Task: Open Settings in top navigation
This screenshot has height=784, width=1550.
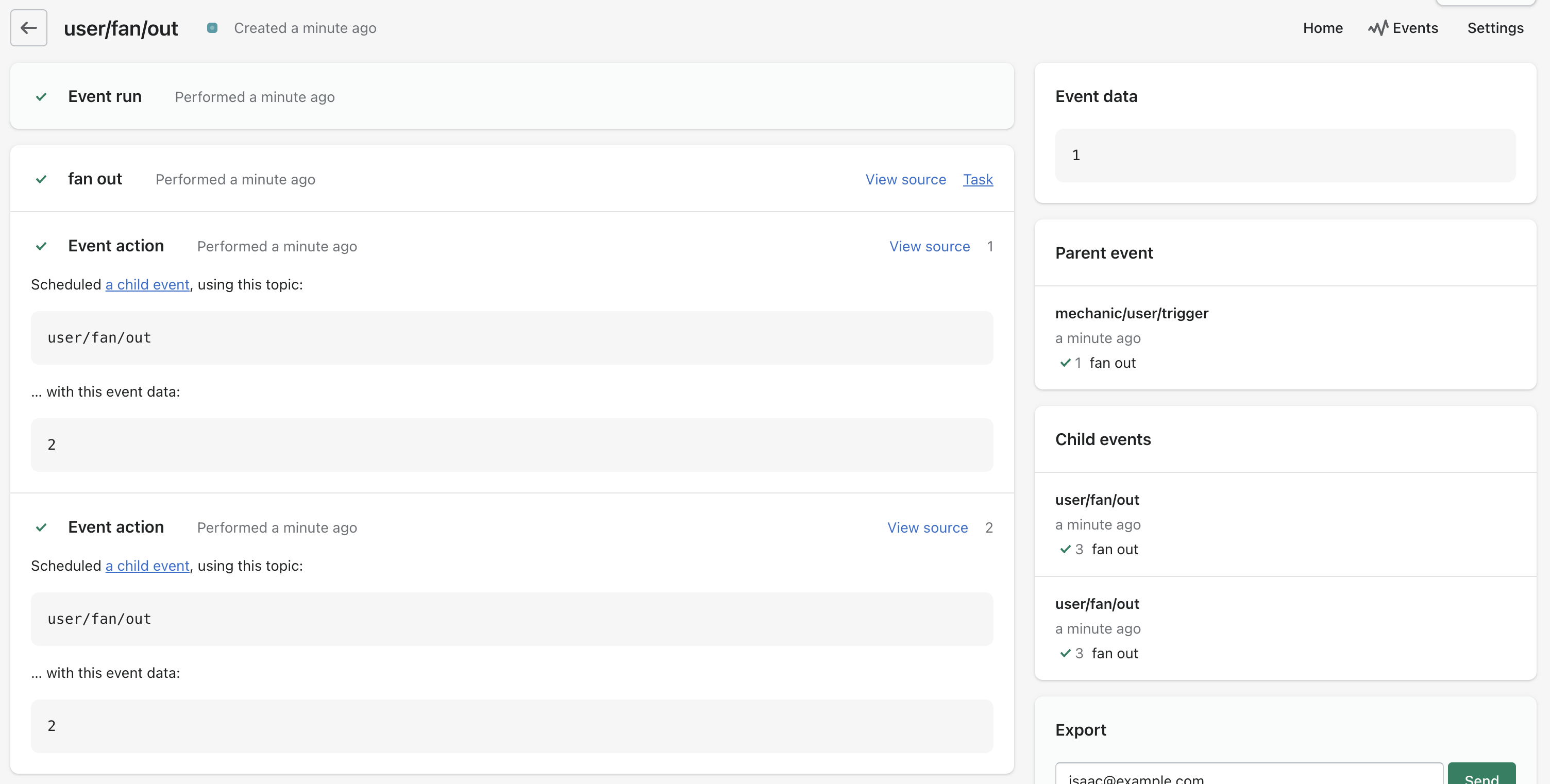Action: (x=1495, y=28)
